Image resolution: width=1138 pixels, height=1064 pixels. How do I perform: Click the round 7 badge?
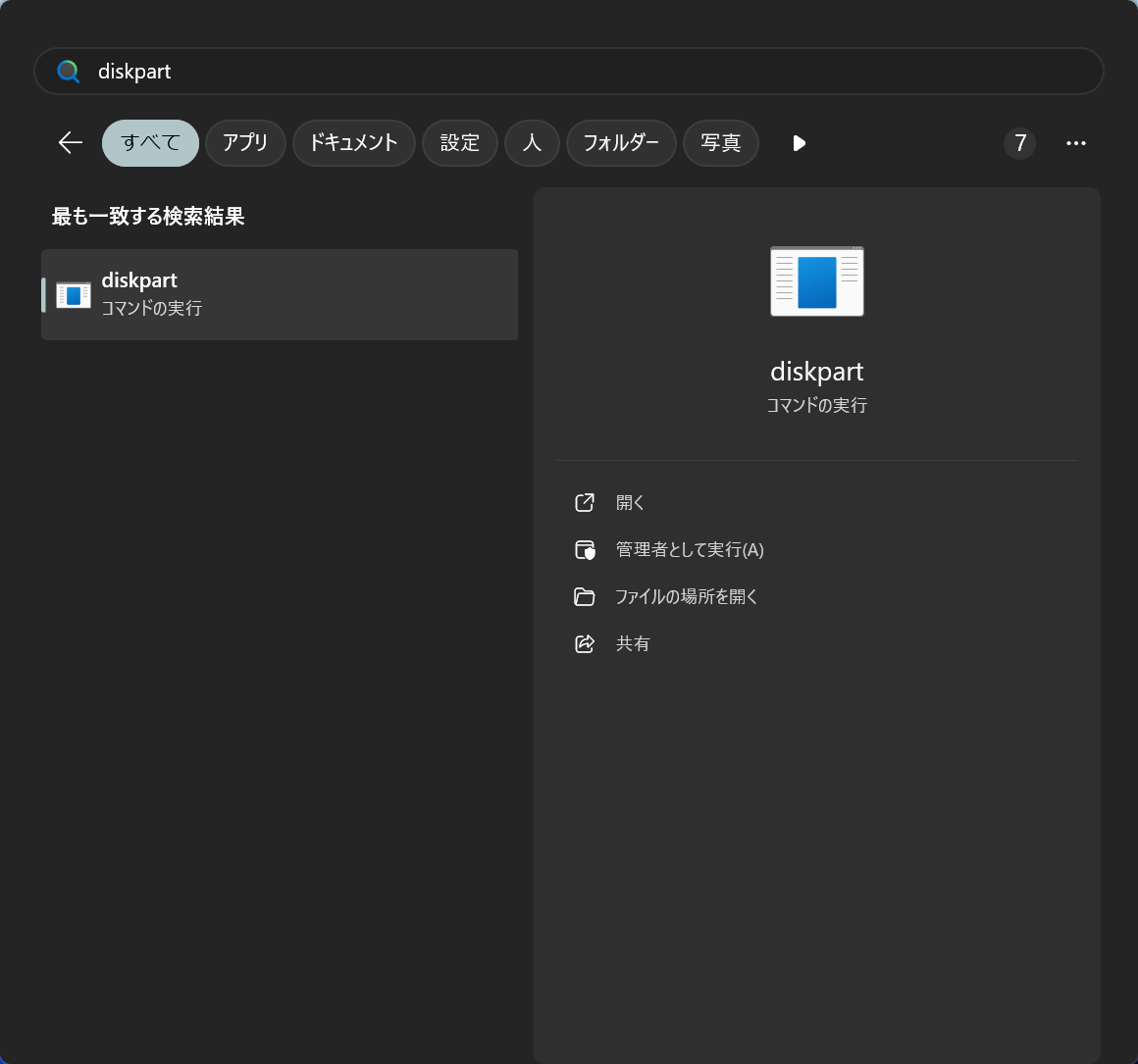point(1019,143)
